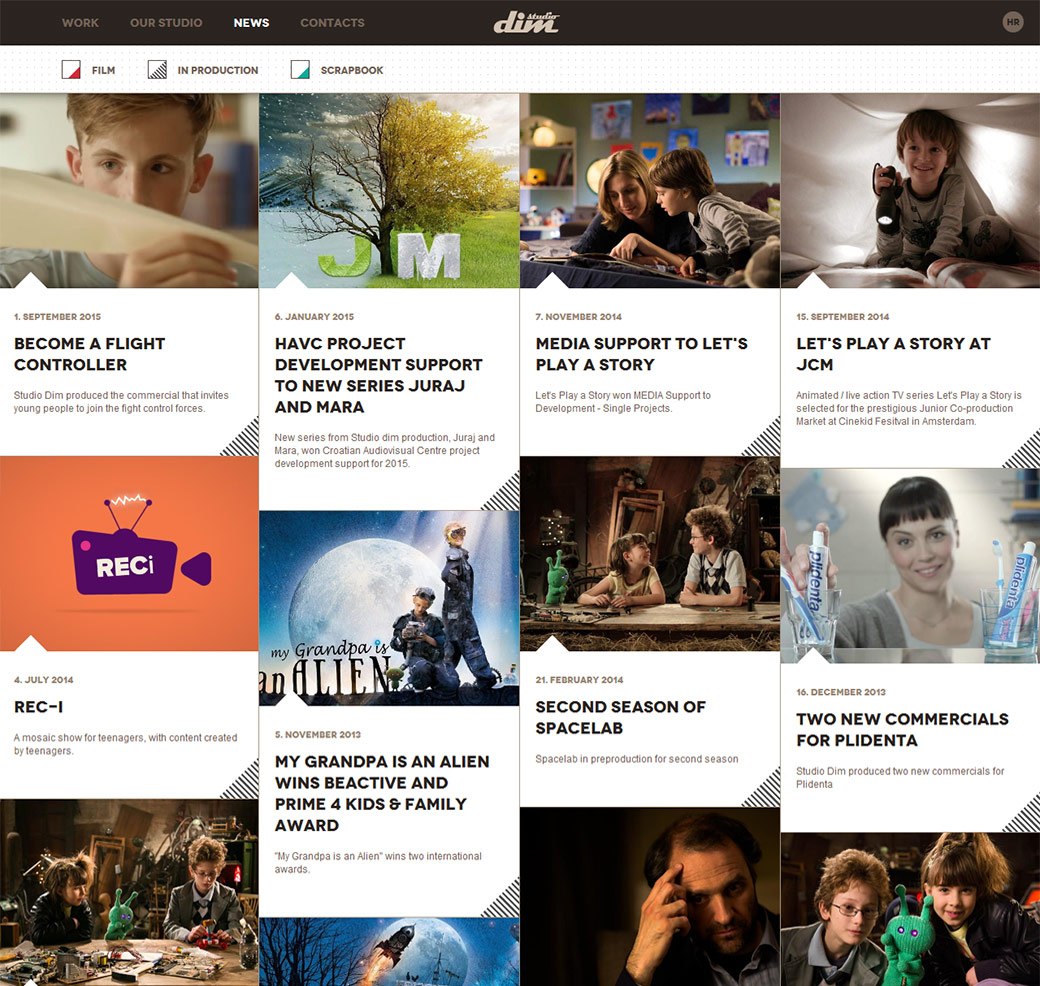Select the News navigation item
This screenshot has width=1040, height=986.
click(x=251, y=22)
